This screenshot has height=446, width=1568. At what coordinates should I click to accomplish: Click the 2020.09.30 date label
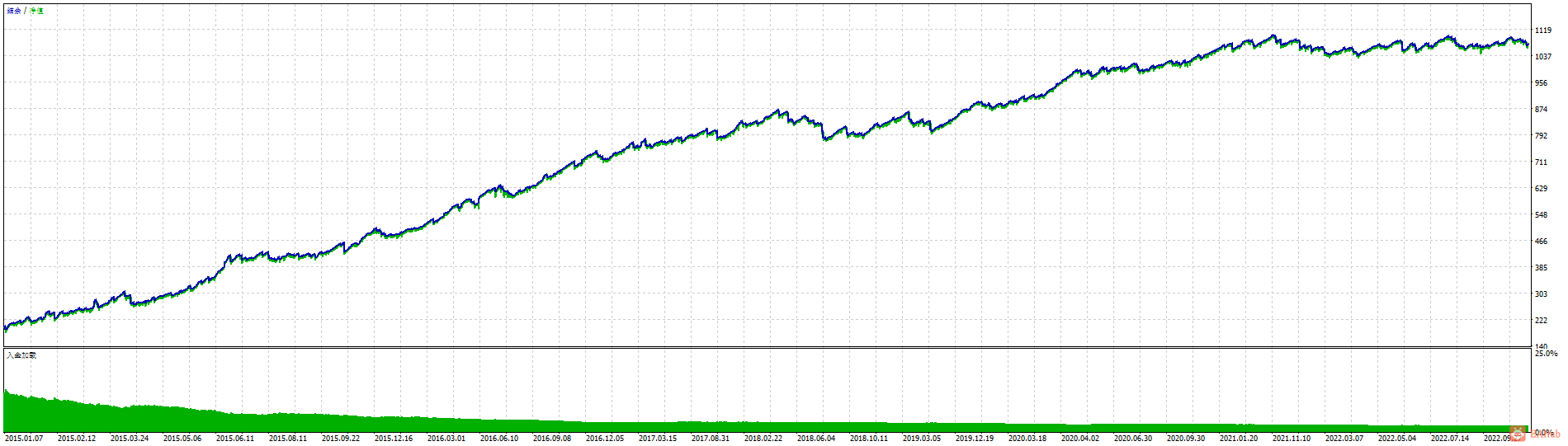pos(1186,439)
